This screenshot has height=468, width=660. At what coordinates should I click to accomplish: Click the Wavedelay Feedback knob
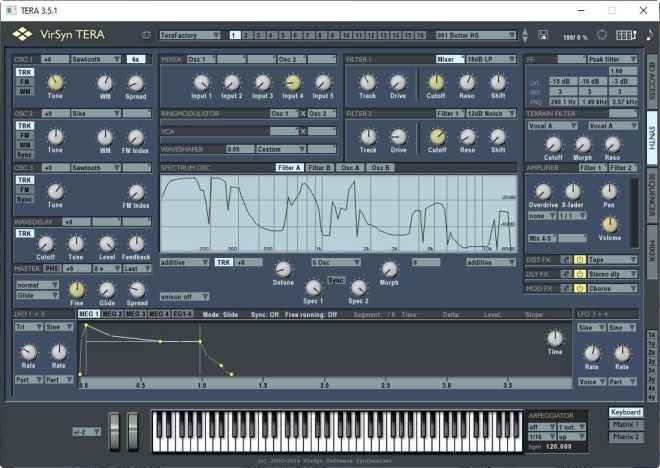point(136,244)
